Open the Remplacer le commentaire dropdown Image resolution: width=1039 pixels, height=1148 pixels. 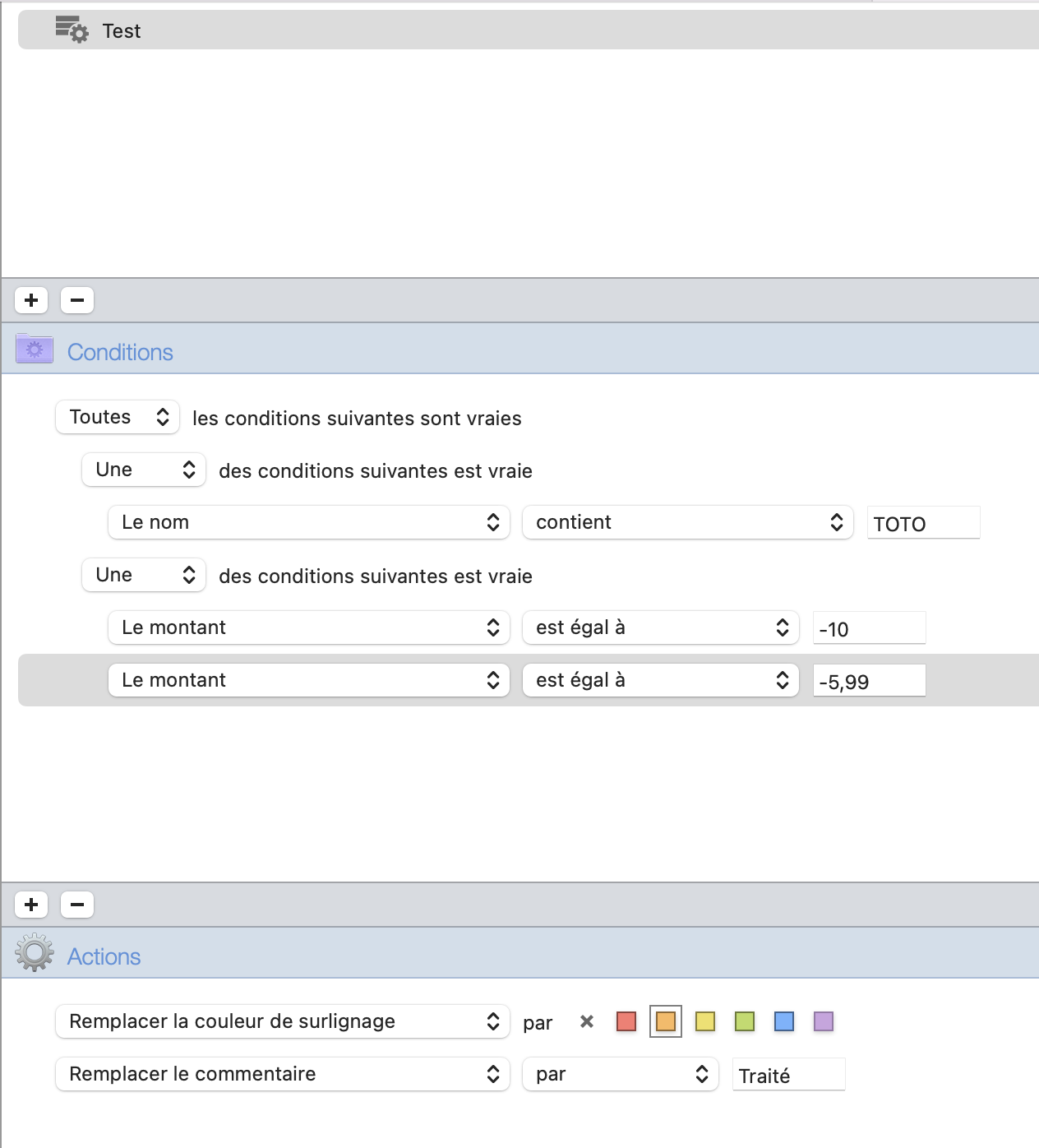[x=283, y=1074]
